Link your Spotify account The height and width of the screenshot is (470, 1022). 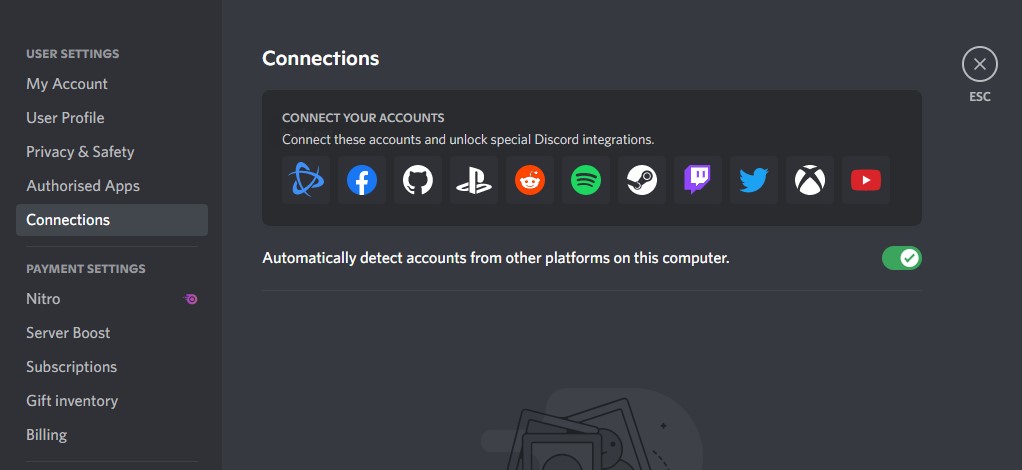coord(586,180)
